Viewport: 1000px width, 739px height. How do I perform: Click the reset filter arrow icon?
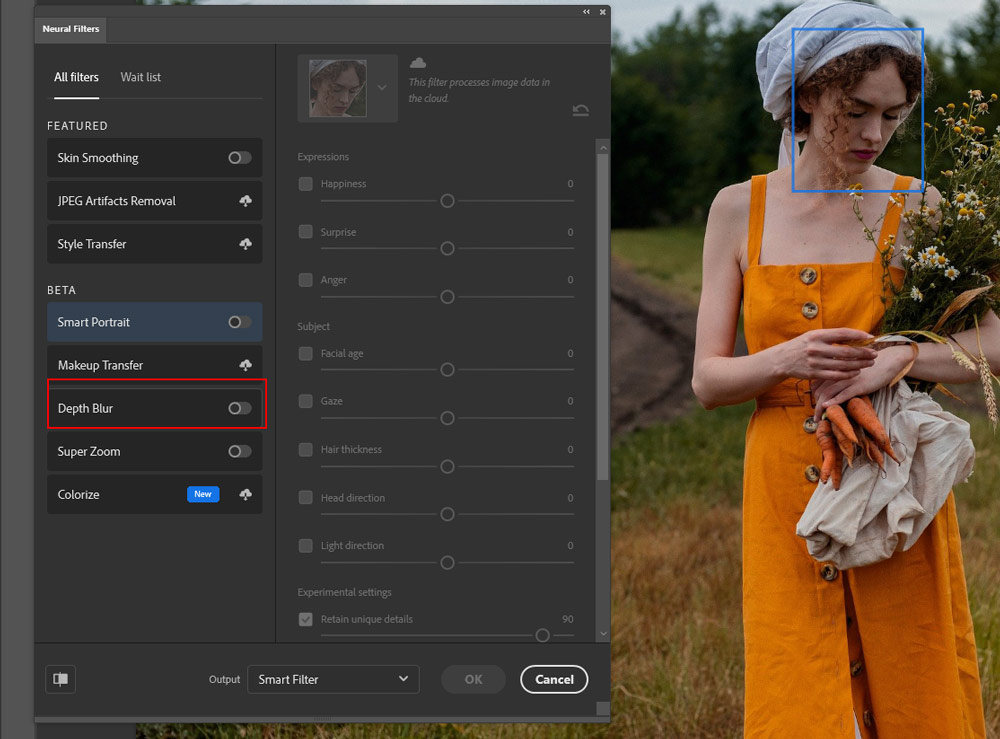581,111
